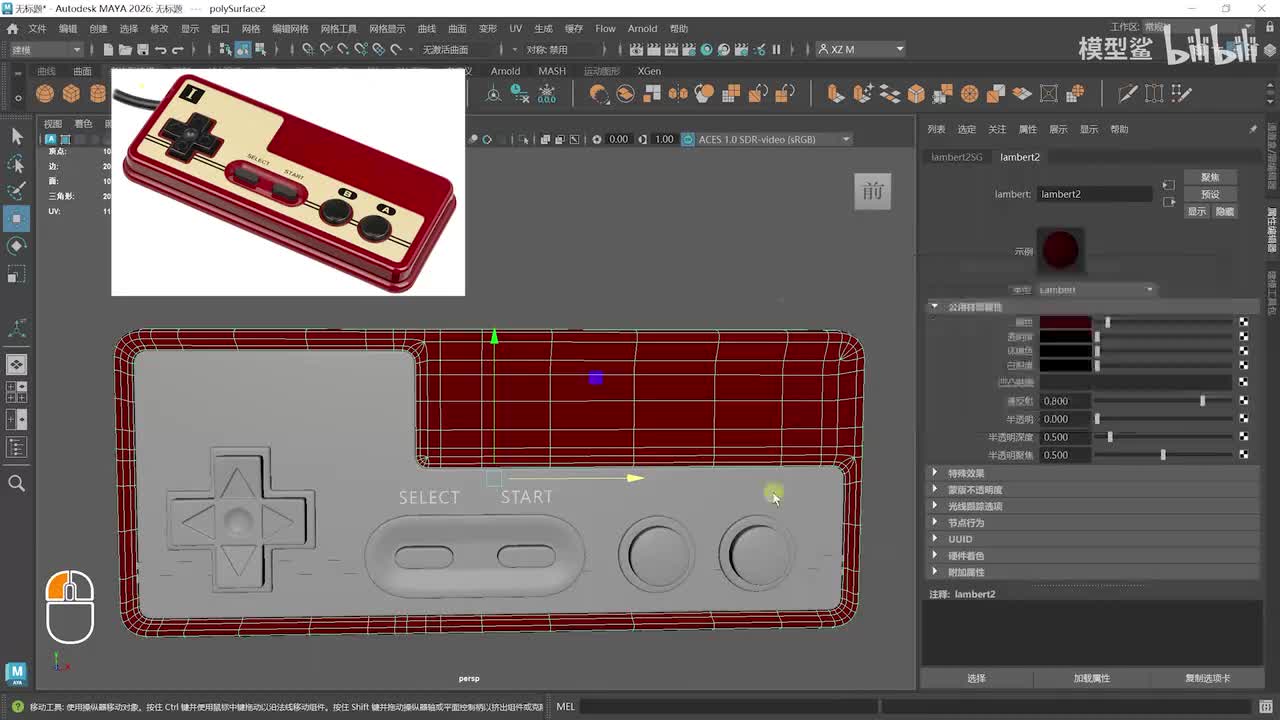Open the 文件 menu

(37, 29)
